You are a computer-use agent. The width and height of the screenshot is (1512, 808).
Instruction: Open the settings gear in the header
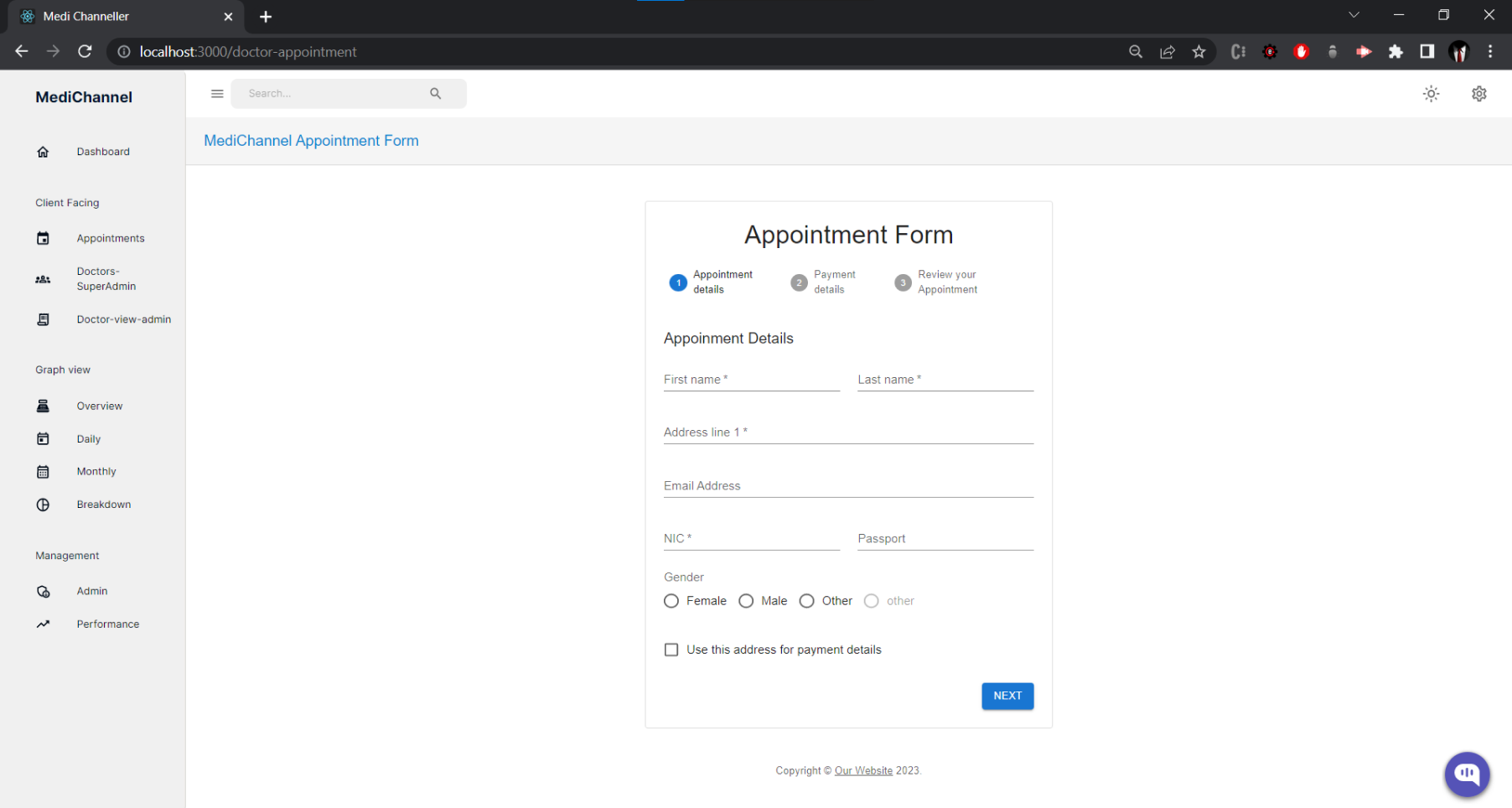1479,94
